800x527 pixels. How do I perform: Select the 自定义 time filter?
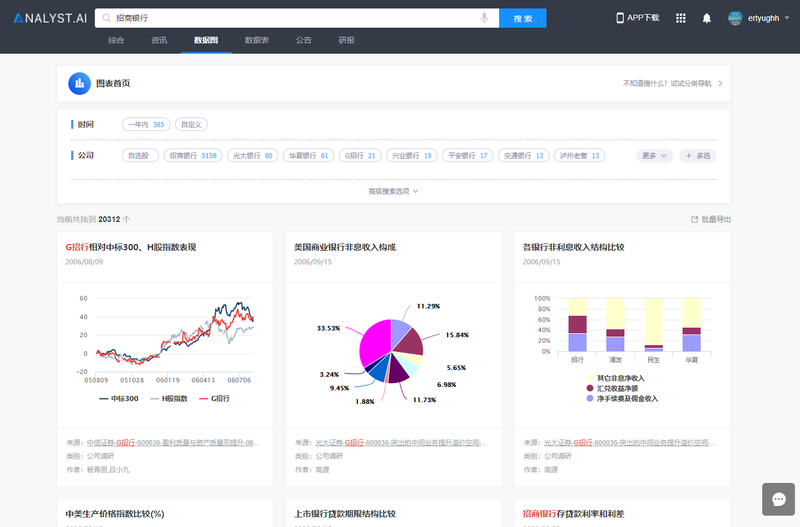191,124
